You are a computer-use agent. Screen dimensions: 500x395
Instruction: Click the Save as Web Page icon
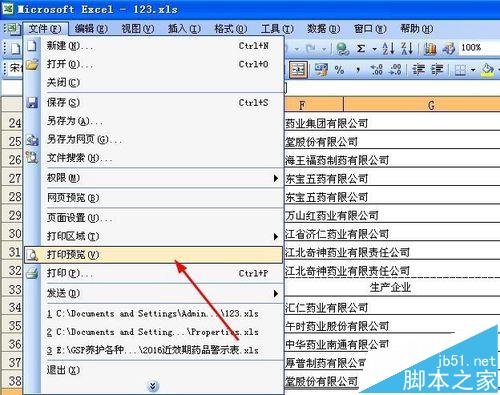[32, 139]
